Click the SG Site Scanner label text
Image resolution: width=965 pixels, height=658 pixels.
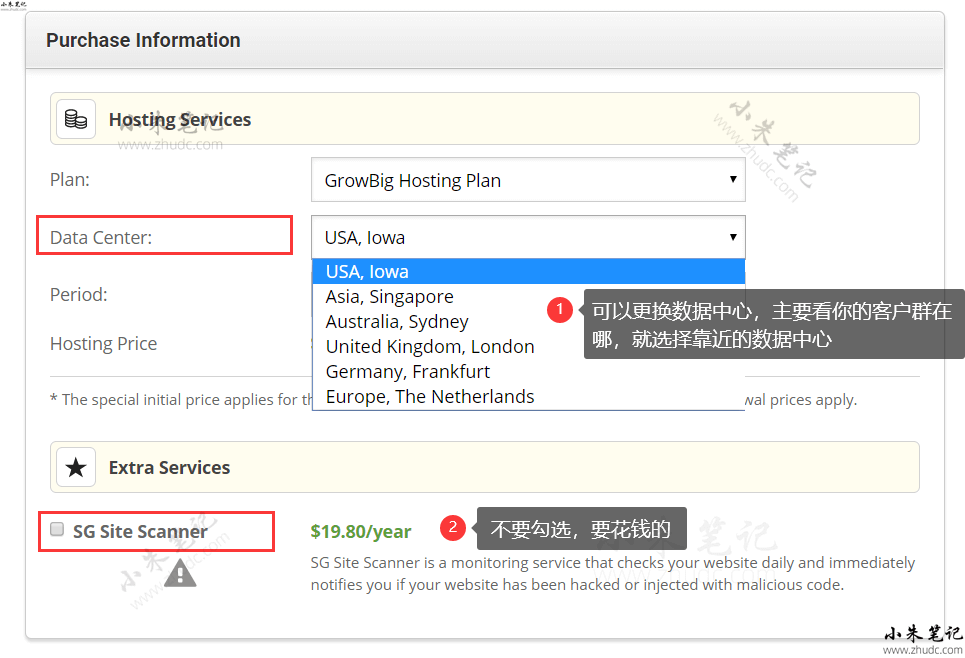tap(140, 531)
